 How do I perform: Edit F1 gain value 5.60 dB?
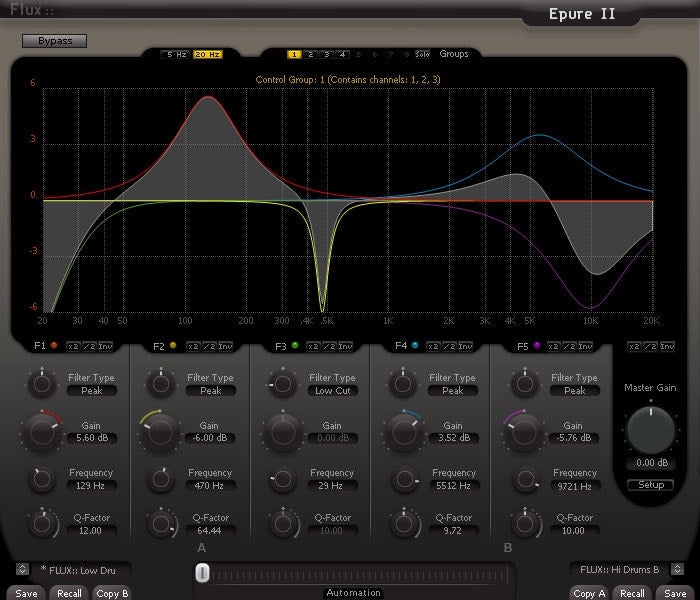(x=92, y=438)
